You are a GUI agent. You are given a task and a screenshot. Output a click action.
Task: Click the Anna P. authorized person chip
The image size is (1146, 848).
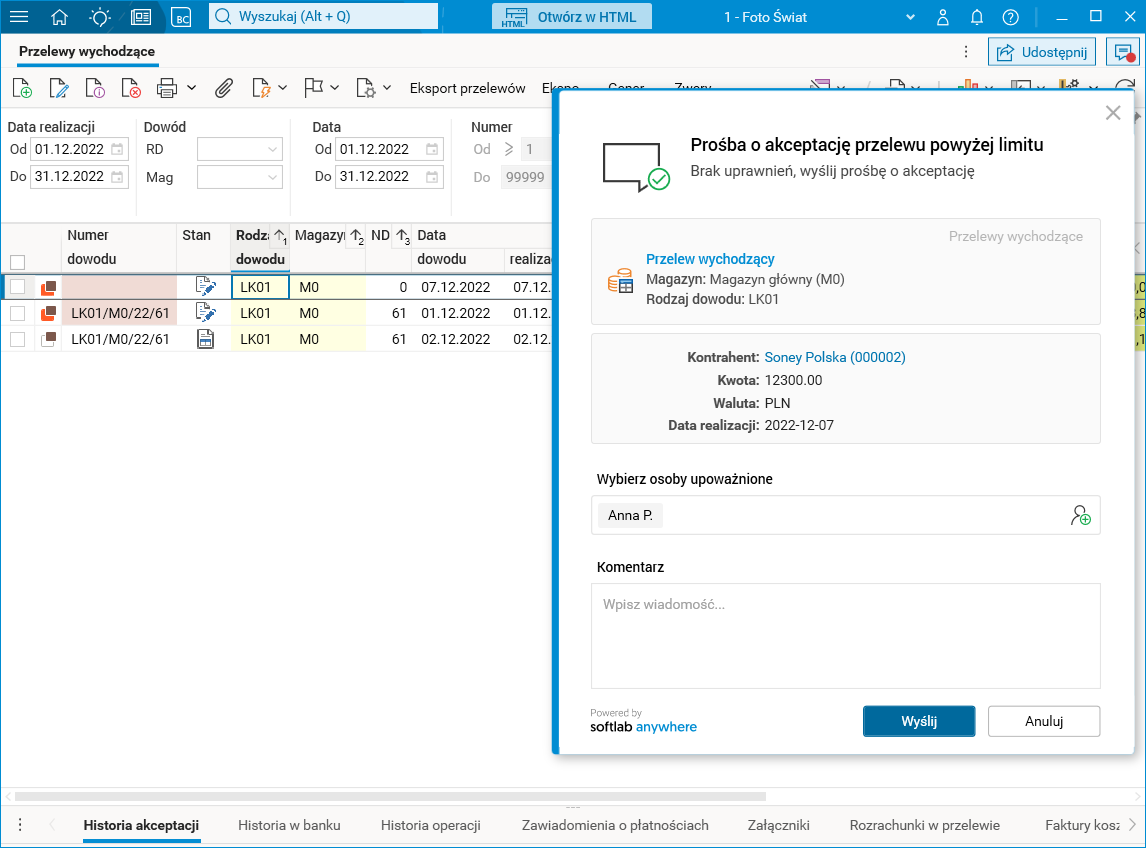coord(630,515)
